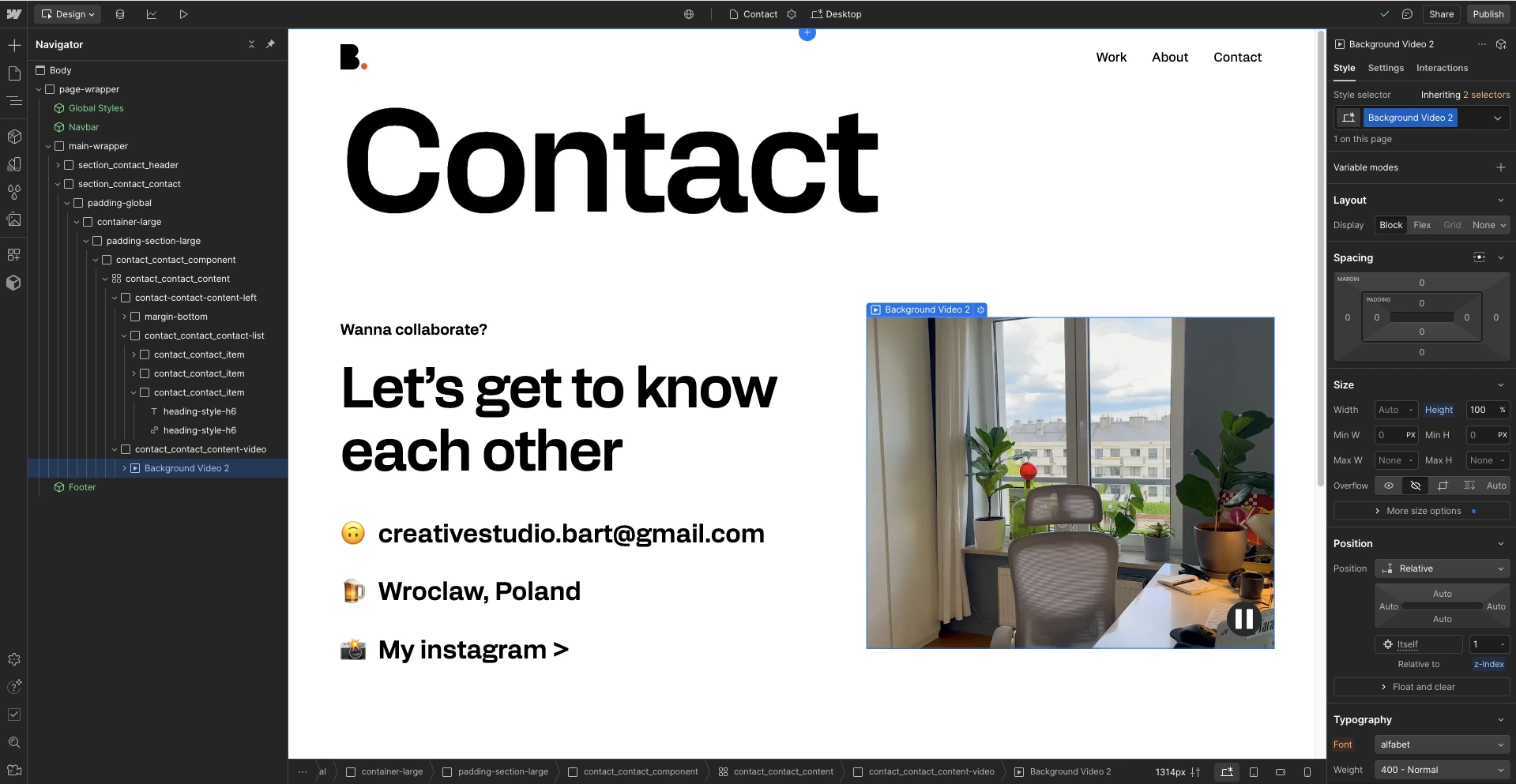Click the Inheriting 2 selectors link

tap(1465, 95)
